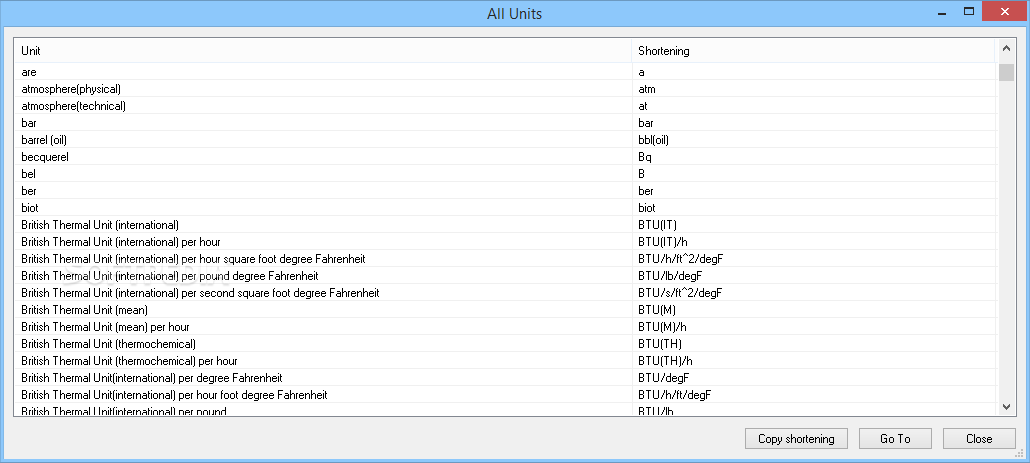Click the 'BTU(IT)/h' shortening cell
This screenshot has height=463, width=1030.
click(813, 242)
